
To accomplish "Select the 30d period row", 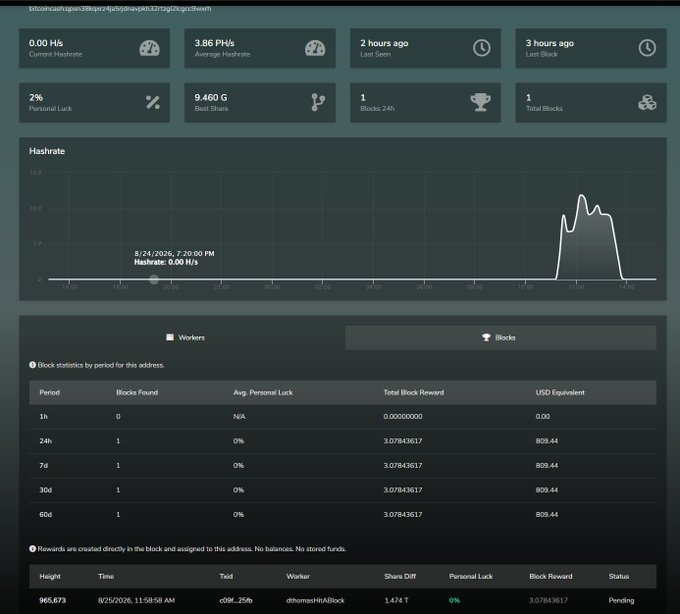I will (x=343, y=490).
